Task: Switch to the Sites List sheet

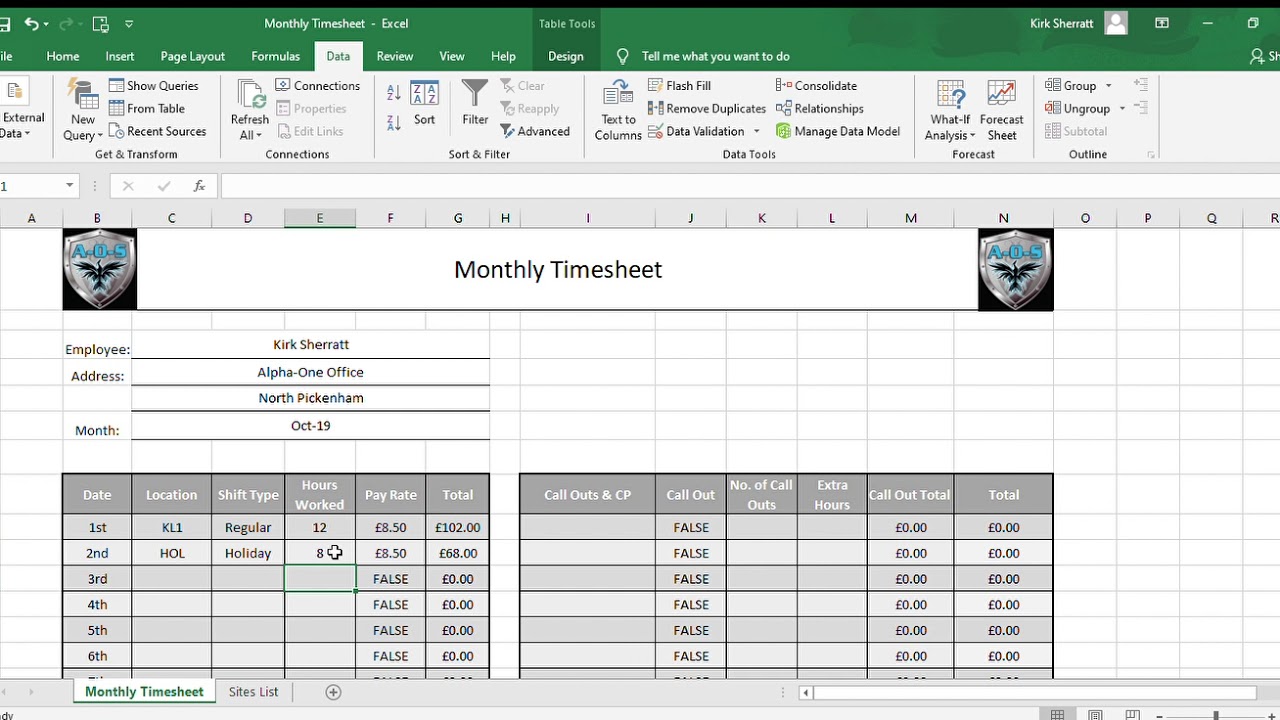Action: tap(253, 692)
